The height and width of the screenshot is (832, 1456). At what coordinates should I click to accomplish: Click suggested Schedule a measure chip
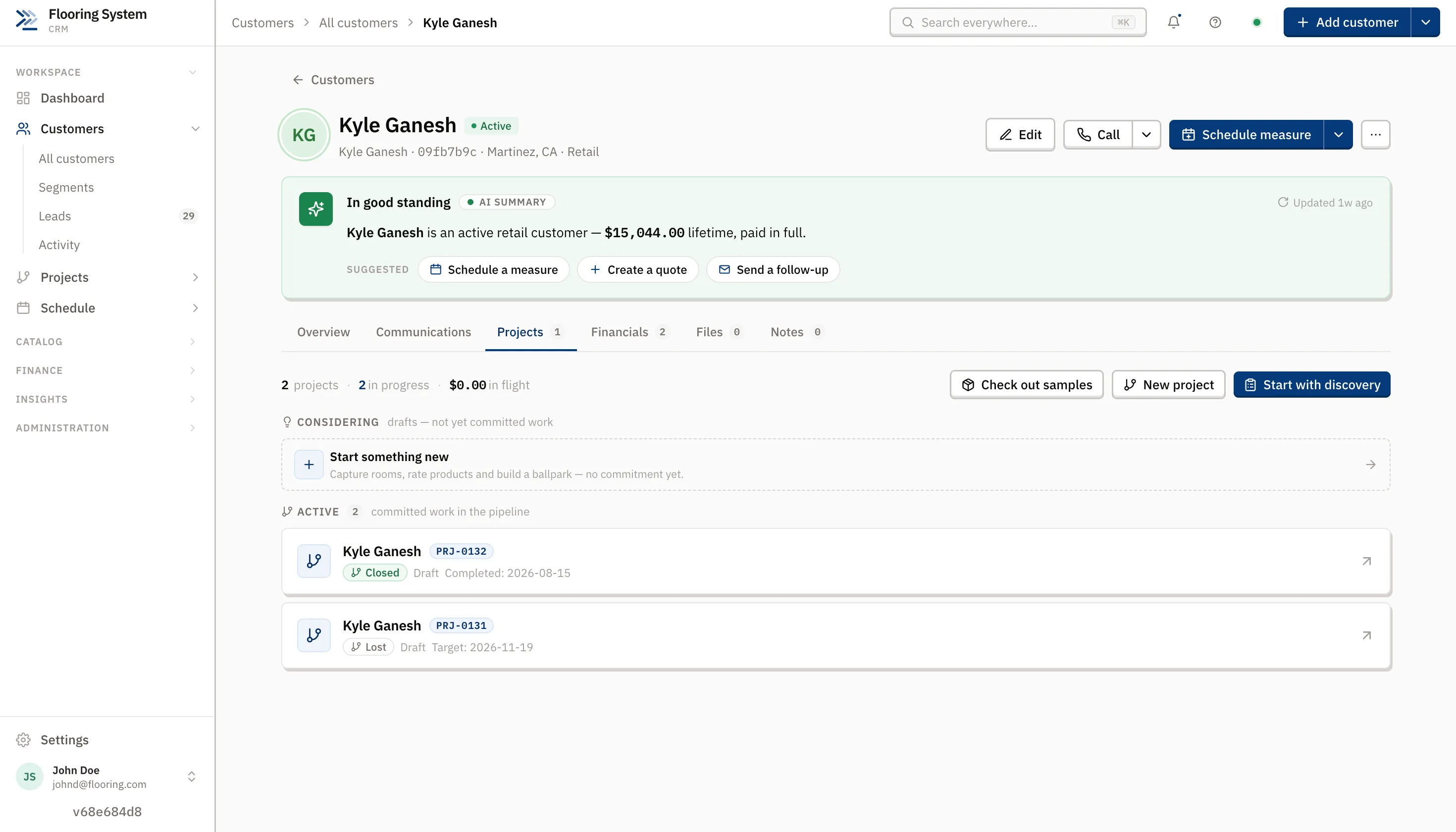[494, 270]
